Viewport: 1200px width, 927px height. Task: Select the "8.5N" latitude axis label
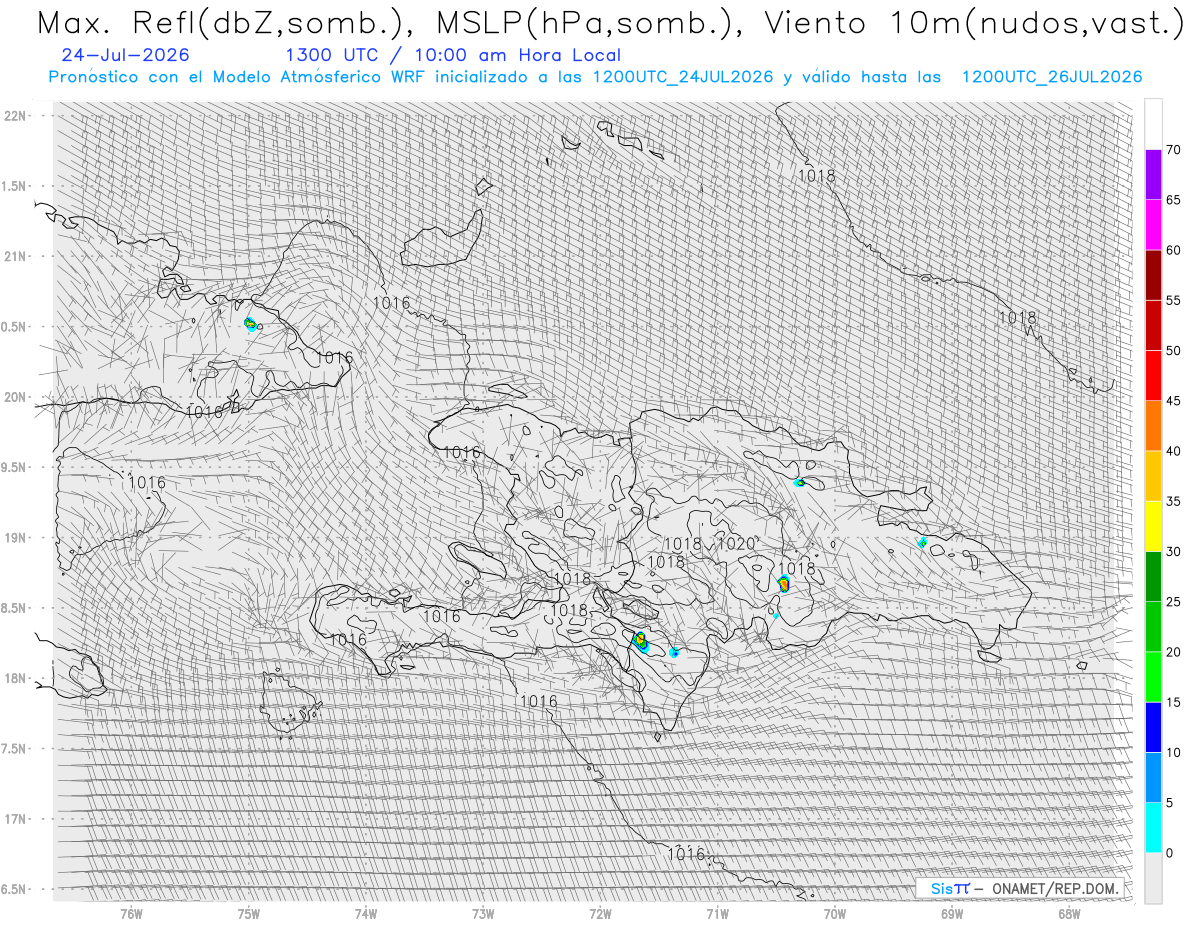pos(14,608)
